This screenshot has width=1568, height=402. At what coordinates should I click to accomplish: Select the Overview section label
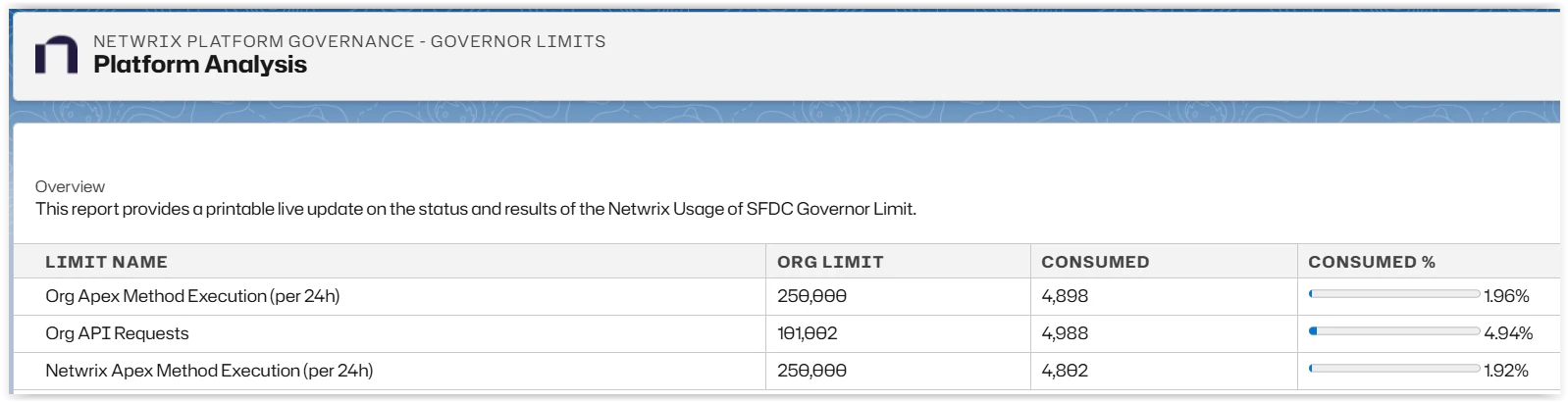[70, 186]
